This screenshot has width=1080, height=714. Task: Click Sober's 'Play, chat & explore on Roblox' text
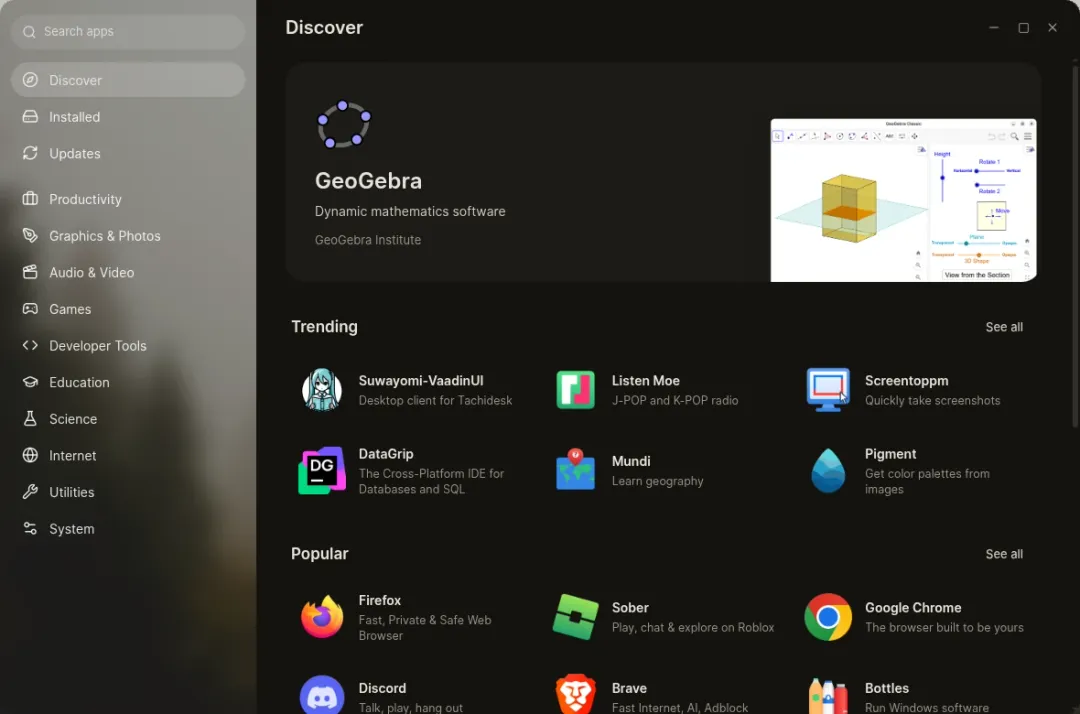(693, 627)
